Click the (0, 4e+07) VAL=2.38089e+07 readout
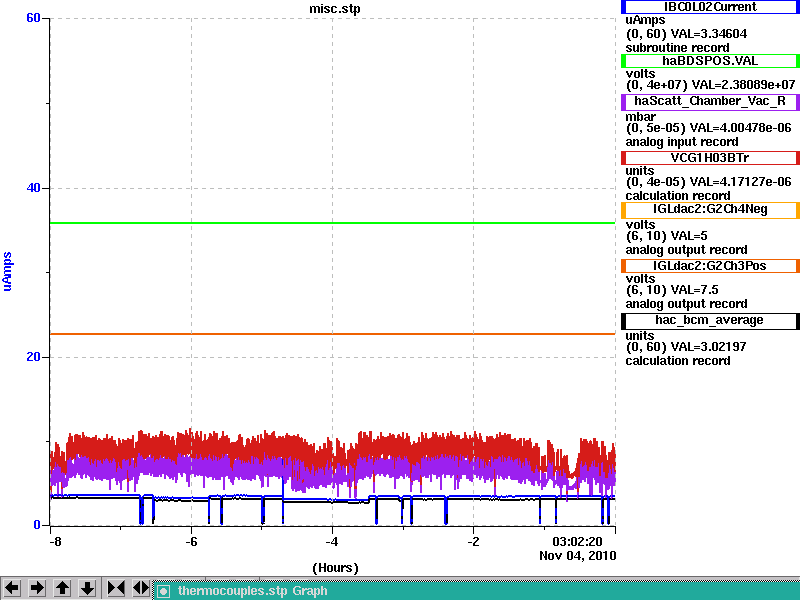The width and height of the screenshot is (800, 600). coord(710,84)
